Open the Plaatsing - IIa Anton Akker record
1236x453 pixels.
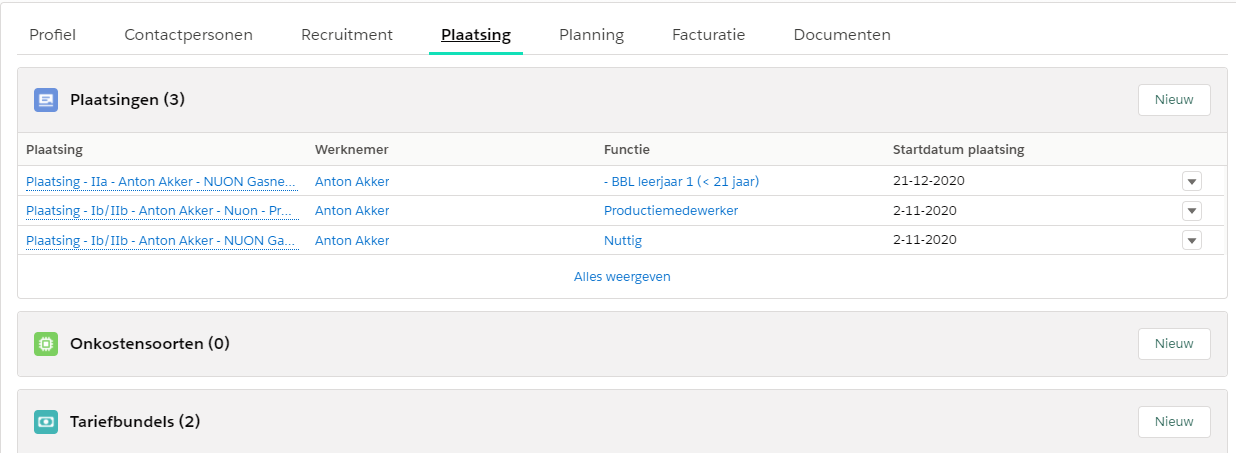pos(161,181)
